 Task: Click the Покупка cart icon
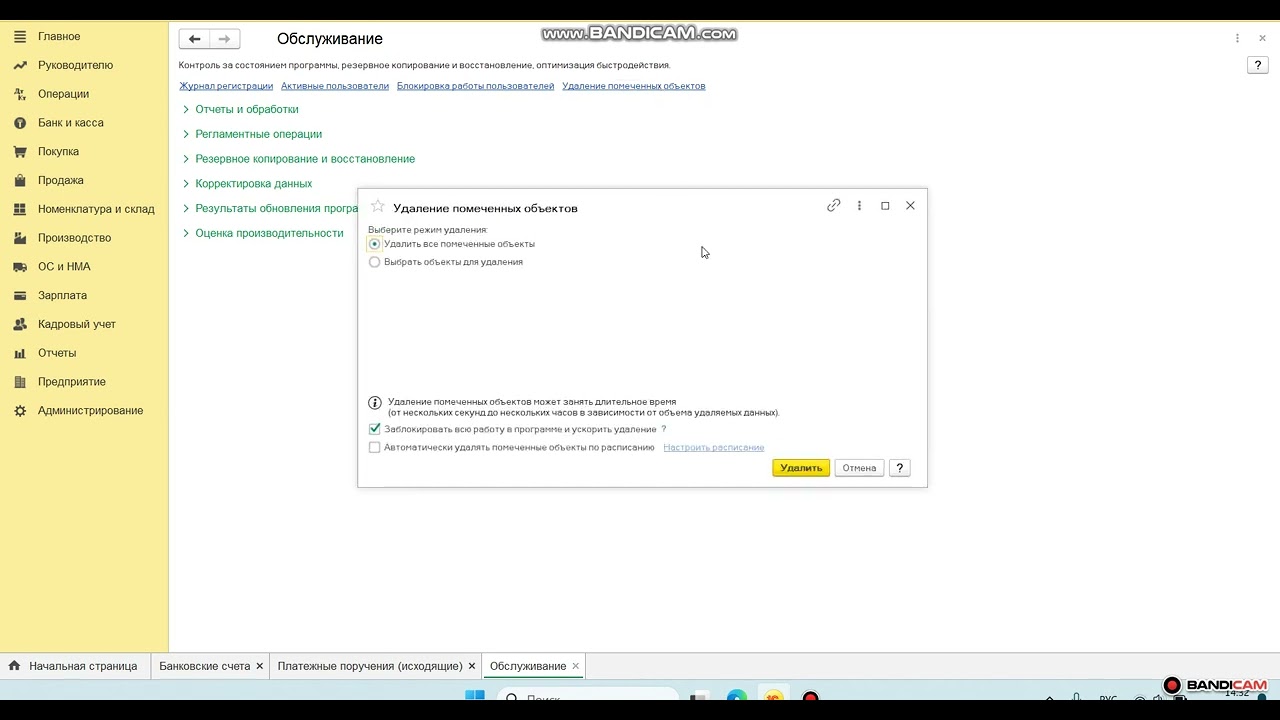pyautogui.click(x=19, y=152)
